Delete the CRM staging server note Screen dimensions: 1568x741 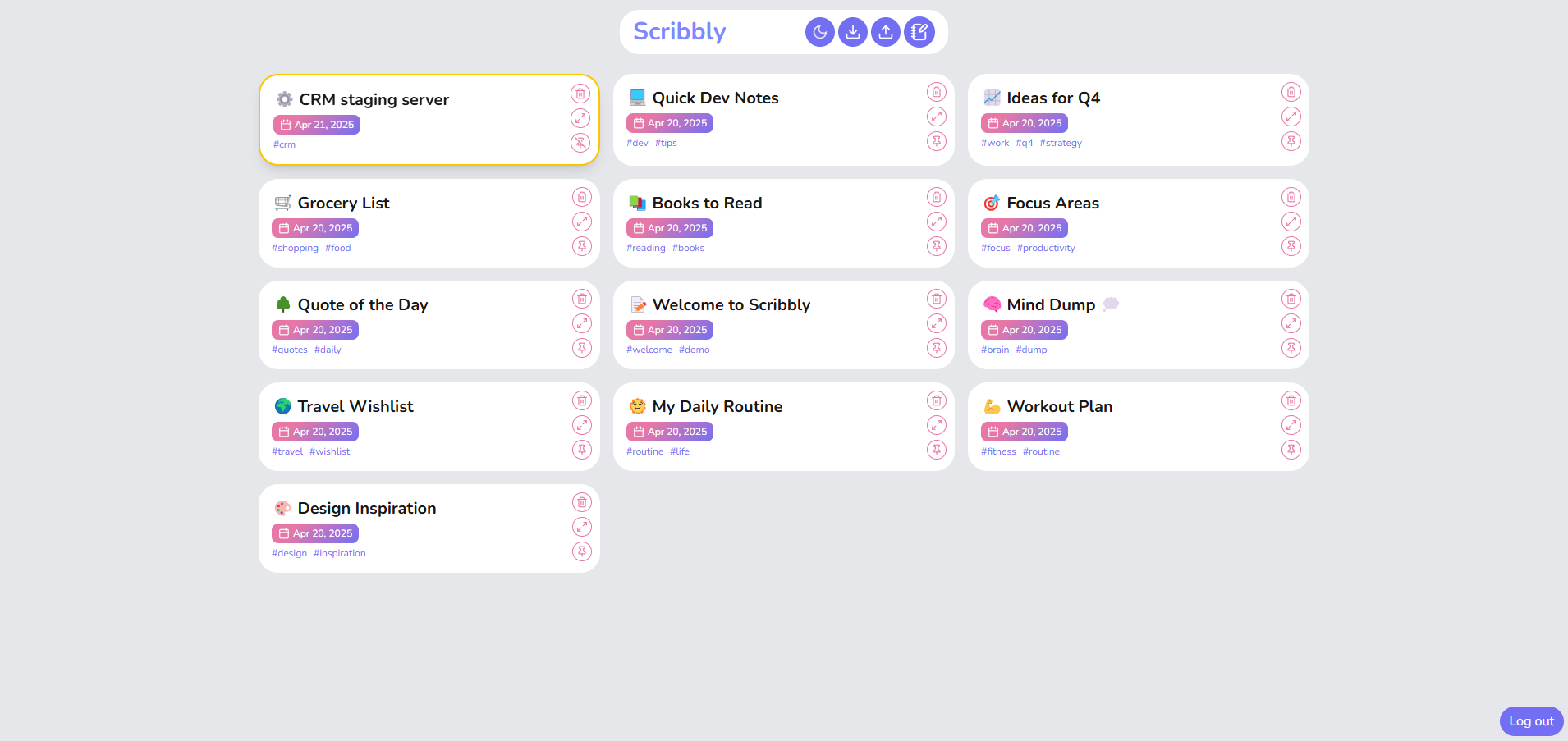click(x=580, y=94)
